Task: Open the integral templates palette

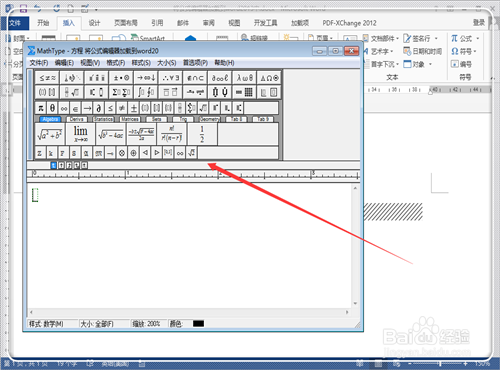Action: pyautogui.click(x=146, y=92)
